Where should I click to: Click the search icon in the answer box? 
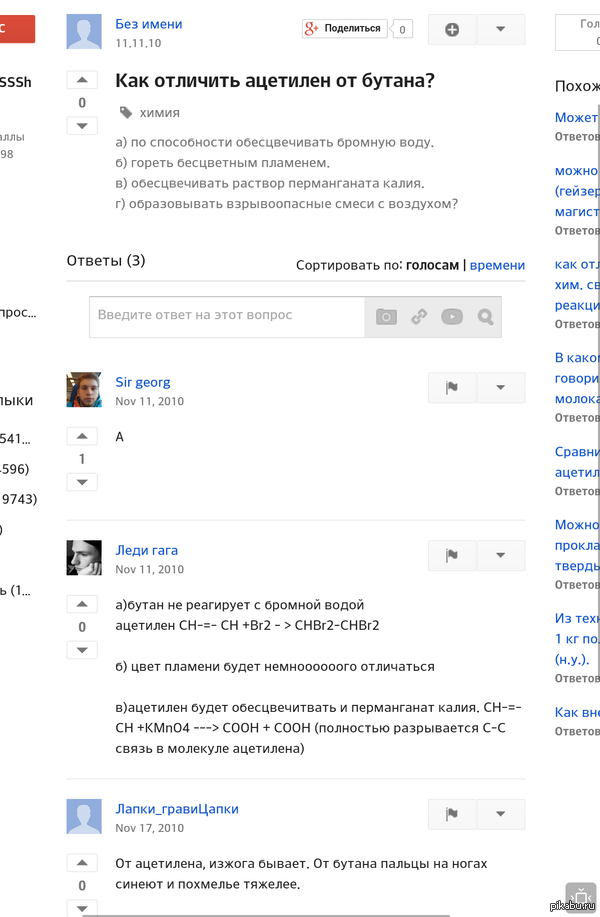click(x=485, y=317)
